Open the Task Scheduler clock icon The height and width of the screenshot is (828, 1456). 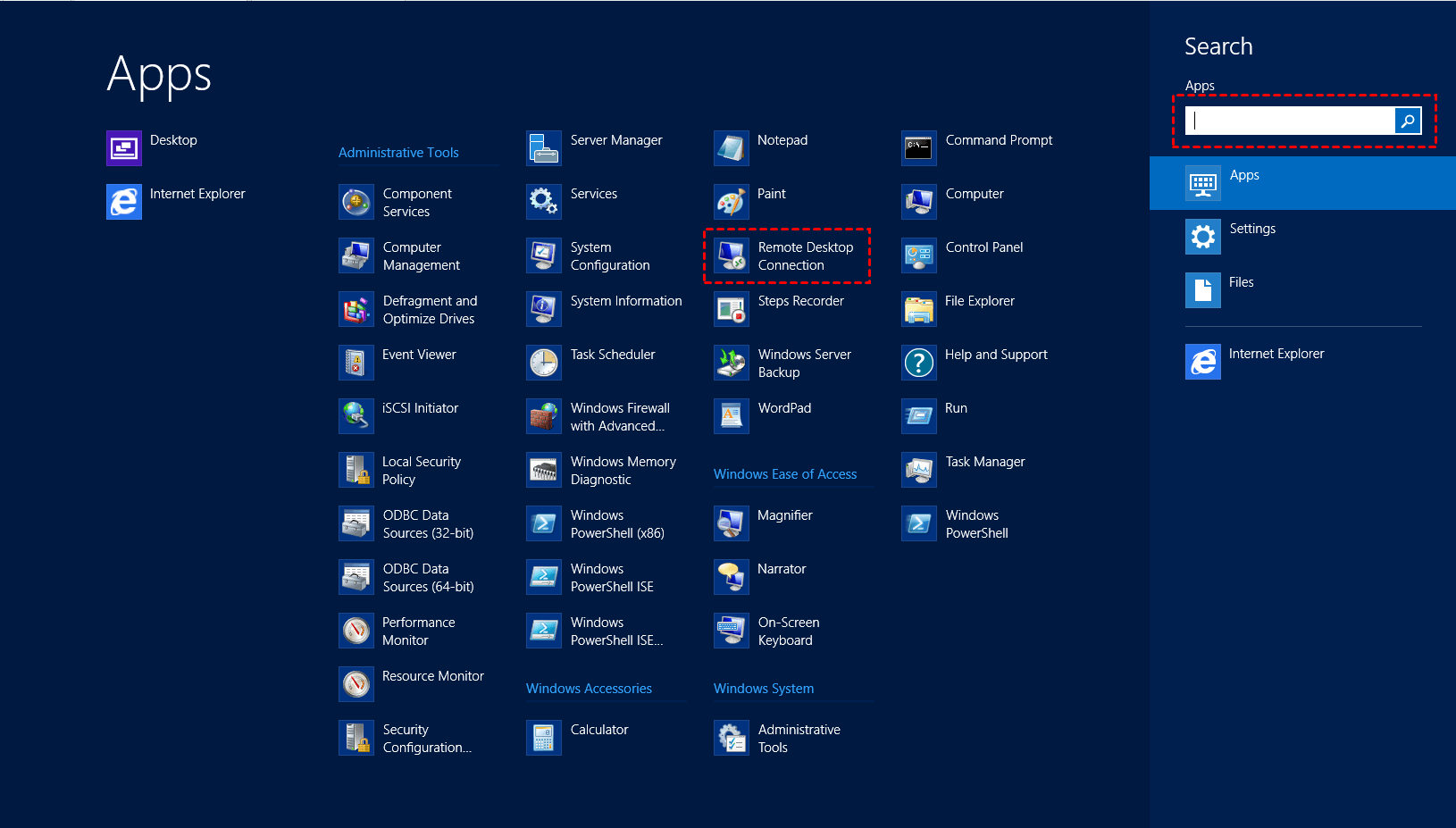click(x=543, y=363)
